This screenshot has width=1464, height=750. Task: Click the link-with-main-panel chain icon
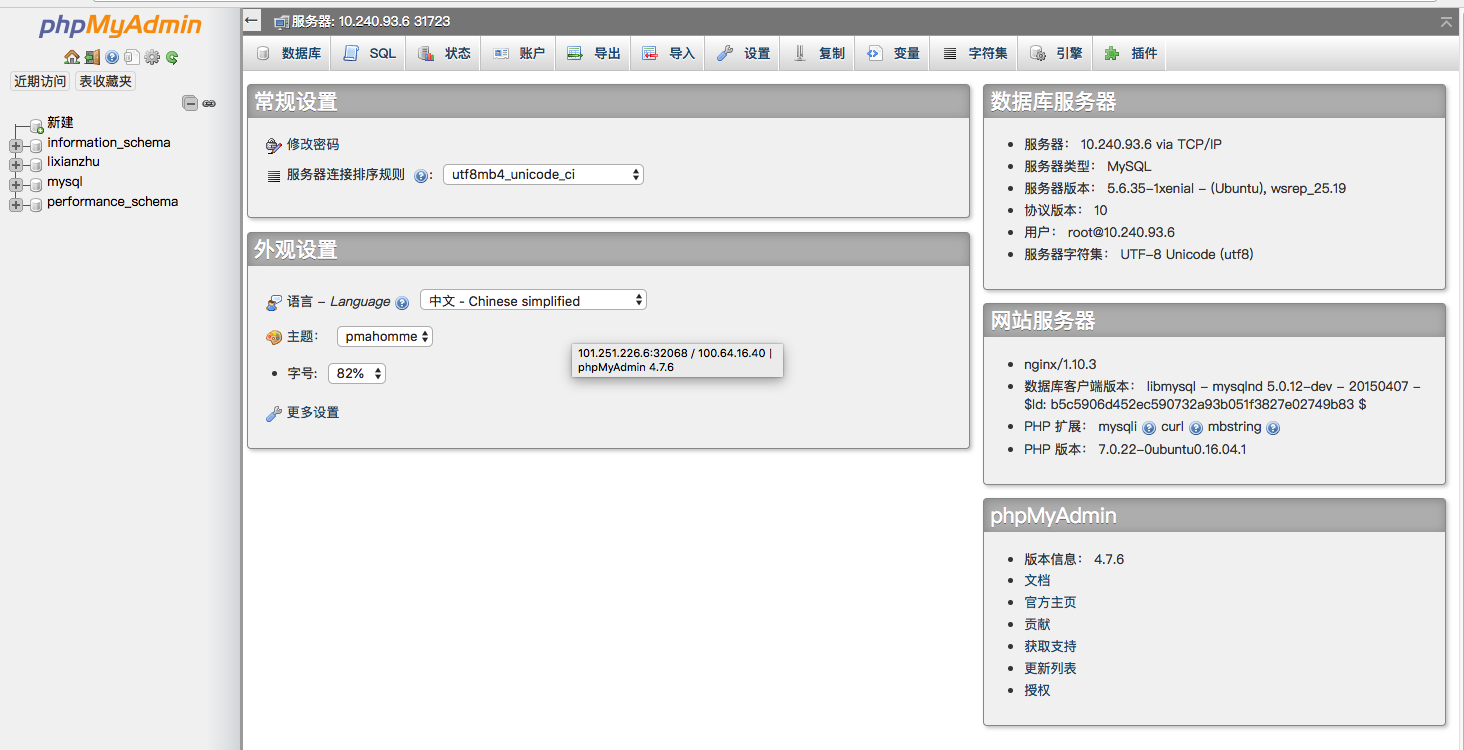pos(209,103)
